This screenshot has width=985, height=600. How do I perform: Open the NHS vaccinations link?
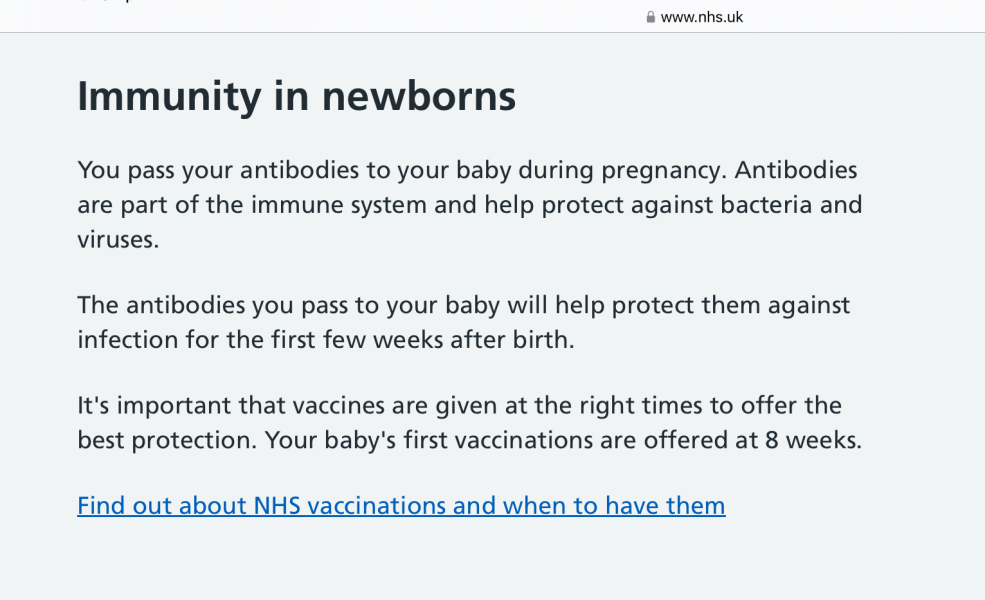tap(400, 506)
